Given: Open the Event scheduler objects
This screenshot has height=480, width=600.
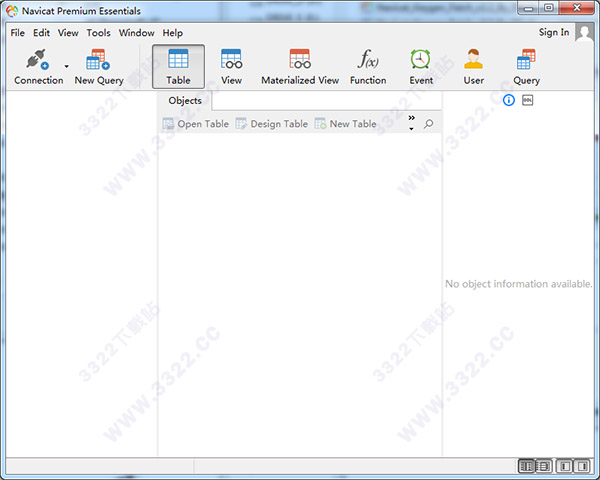Looking at the screenshot, I should [x=421, y=67].
